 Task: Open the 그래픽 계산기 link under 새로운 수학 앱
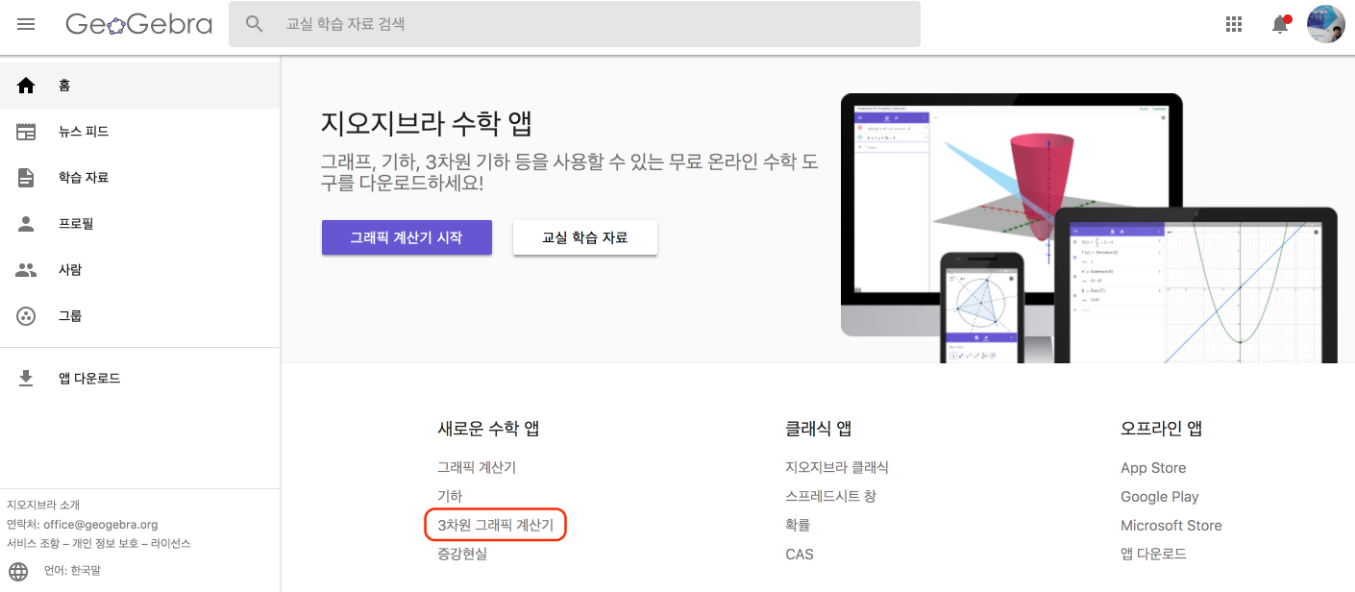(477, 467)
